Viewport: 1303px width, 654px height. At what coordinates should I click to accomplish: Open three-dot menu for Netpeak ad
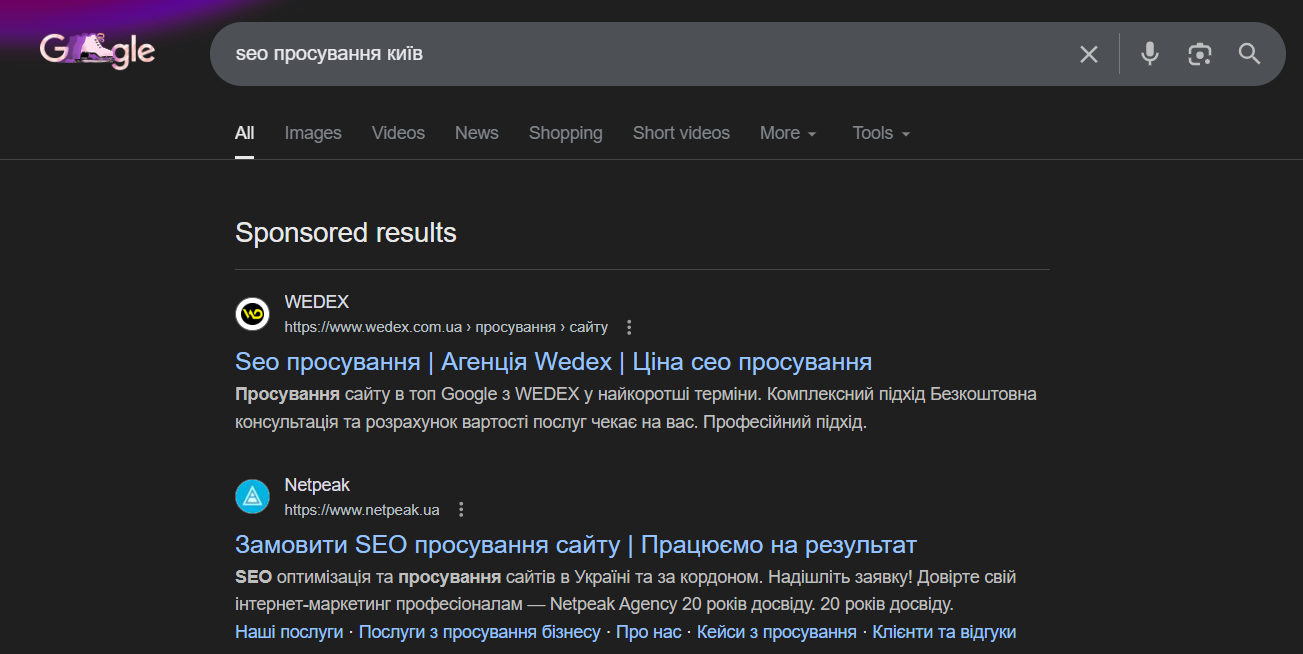[x=461, y=510]
